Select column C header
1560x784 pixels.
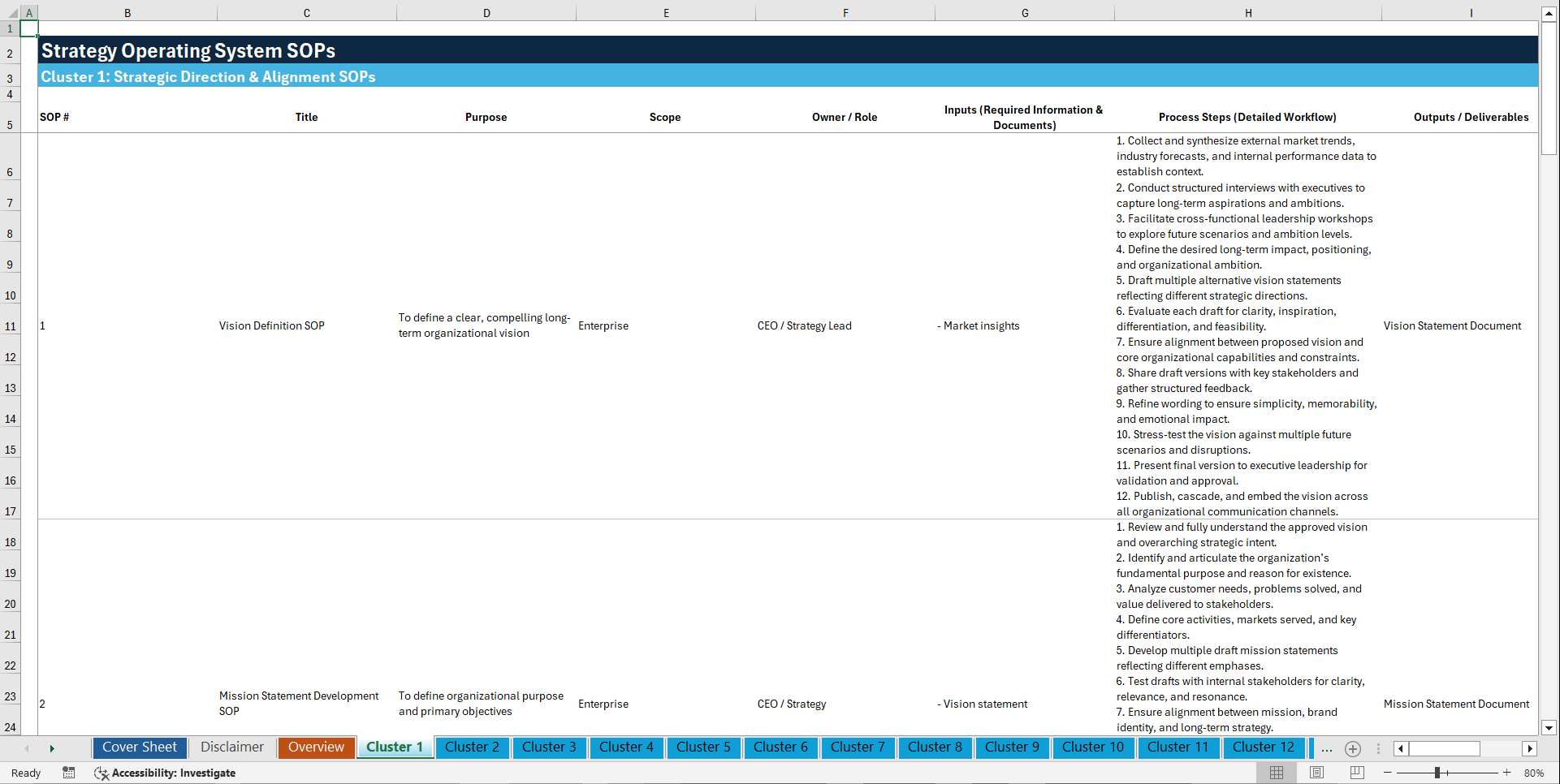coord(307,13)
